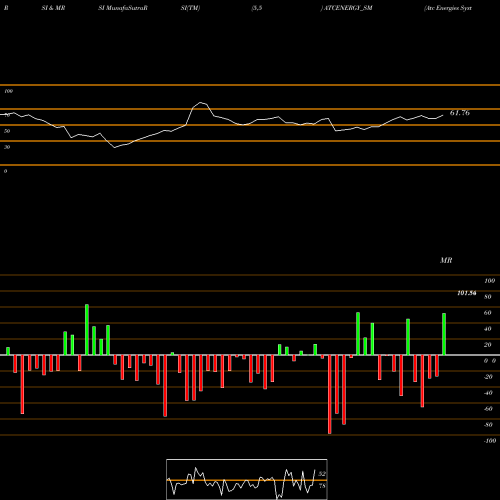The image size is (500, 500).
Task: Click the 50 label on RSI axis
Action: (x=7, y=131)
